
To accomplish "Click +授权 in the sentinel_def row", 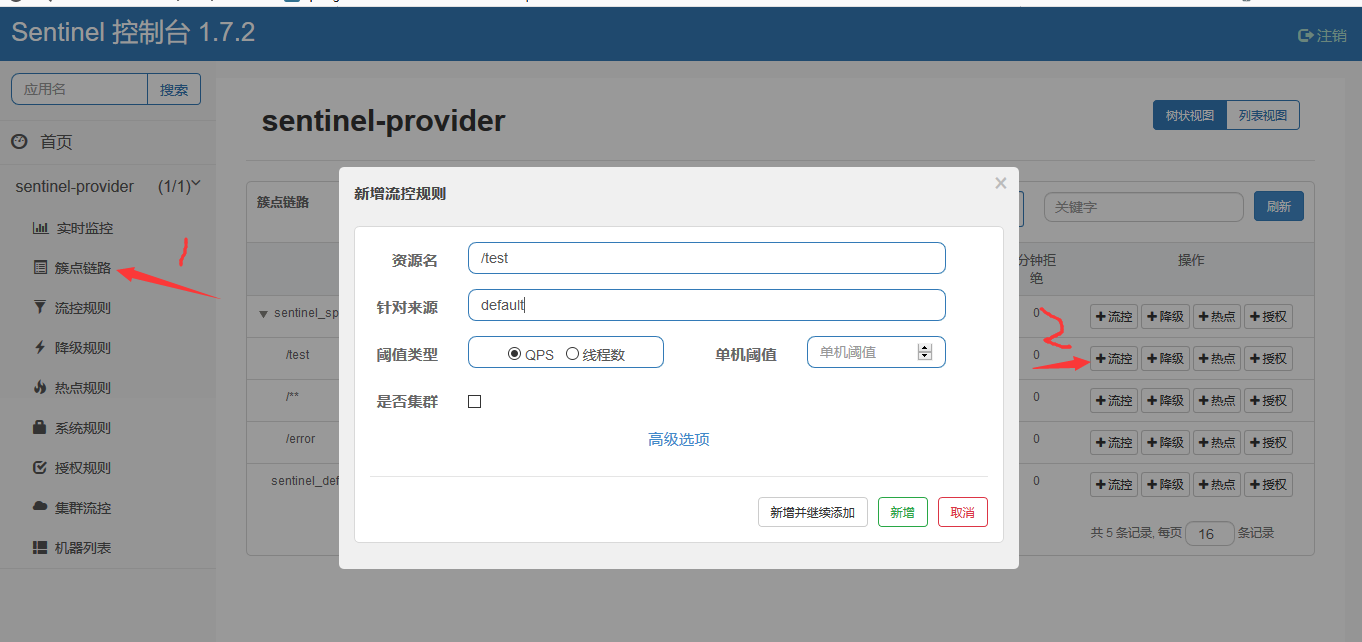I will (1269, 485).
